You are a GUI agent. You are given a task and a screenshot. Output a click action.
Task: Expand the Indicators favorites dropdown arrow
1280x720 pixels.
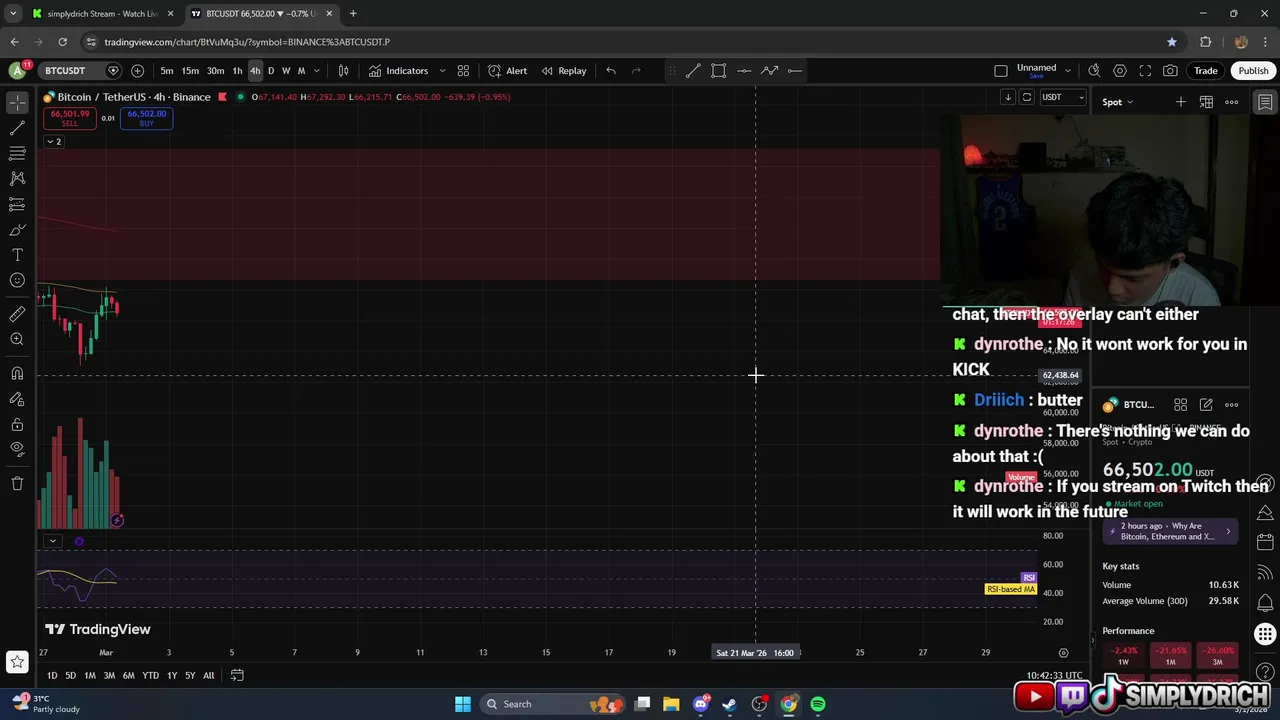click(442, 71)
